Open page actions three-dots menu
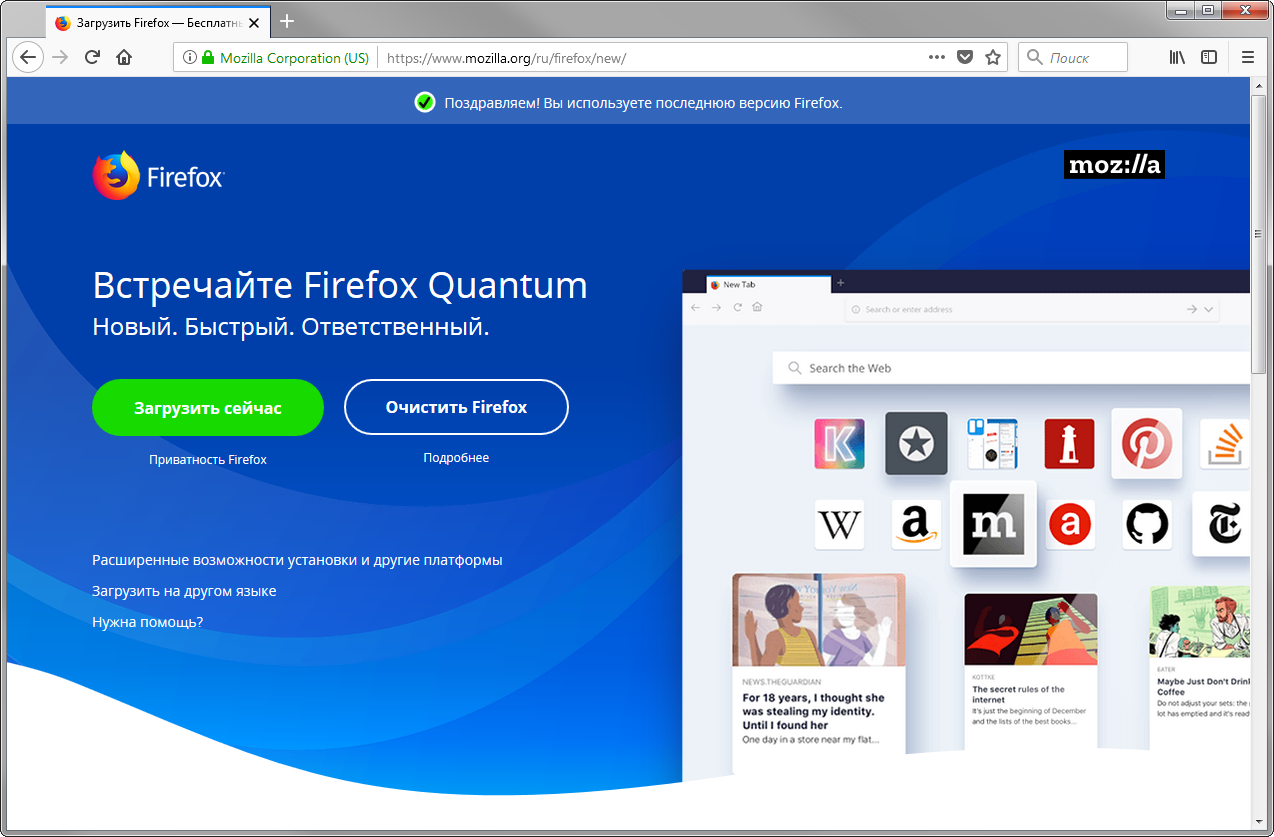Viewport: 1274px width, 837px height. (x=937, y=57)
